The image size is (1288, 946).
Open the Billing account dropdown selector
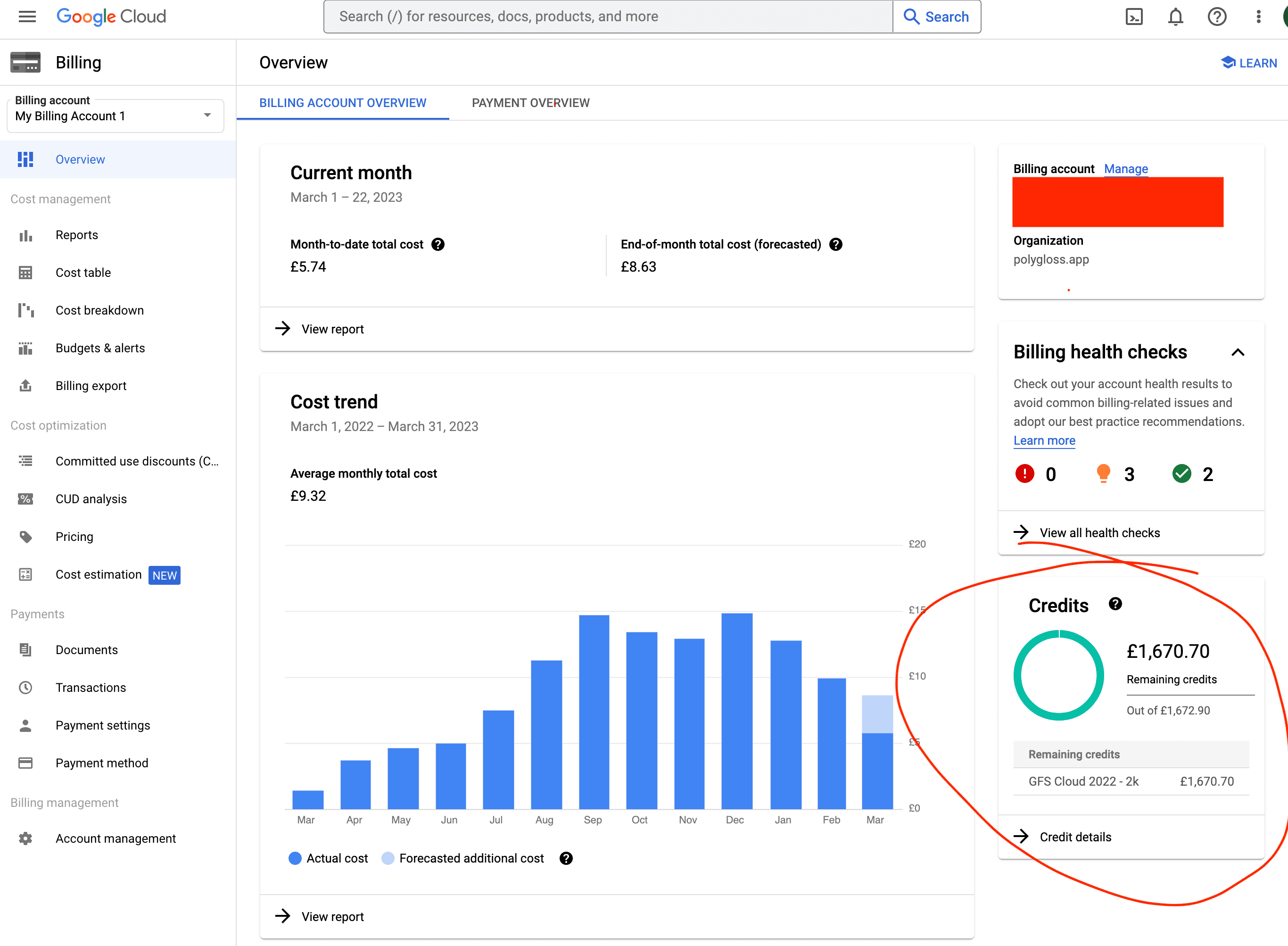point(115,116)
